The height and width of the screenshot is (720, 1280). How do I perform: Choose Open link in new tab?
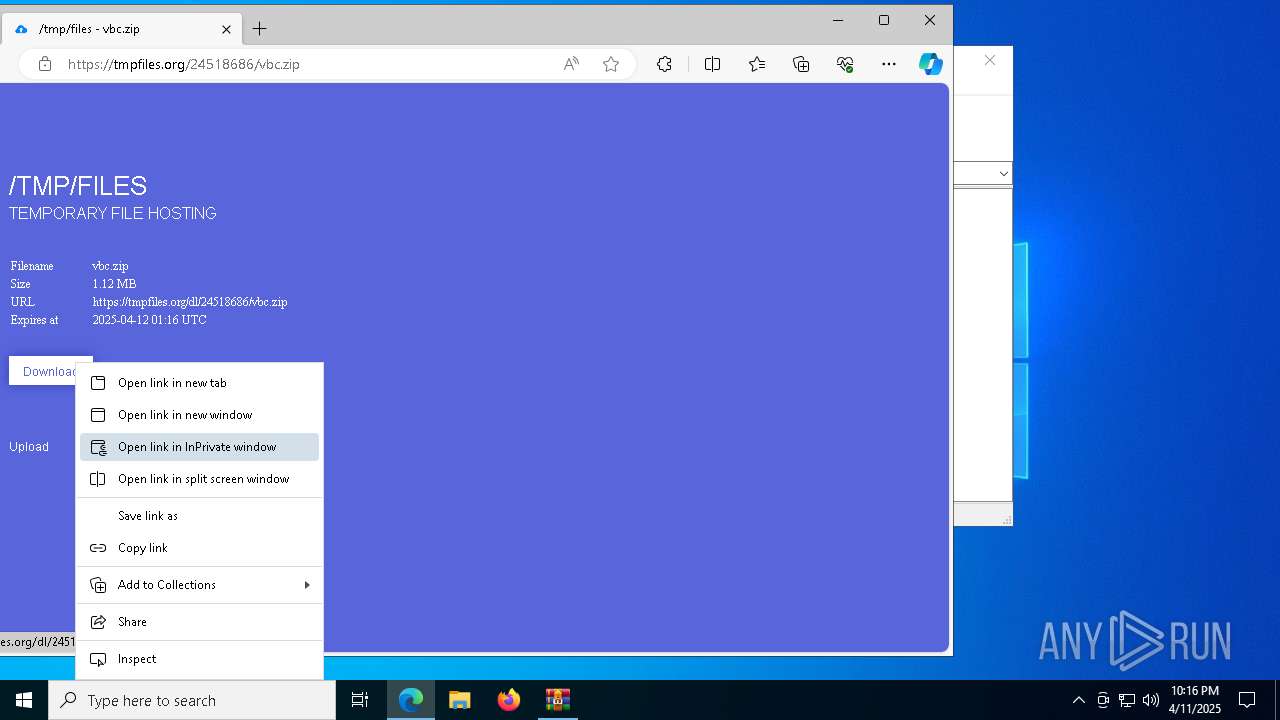coord(199,383)
